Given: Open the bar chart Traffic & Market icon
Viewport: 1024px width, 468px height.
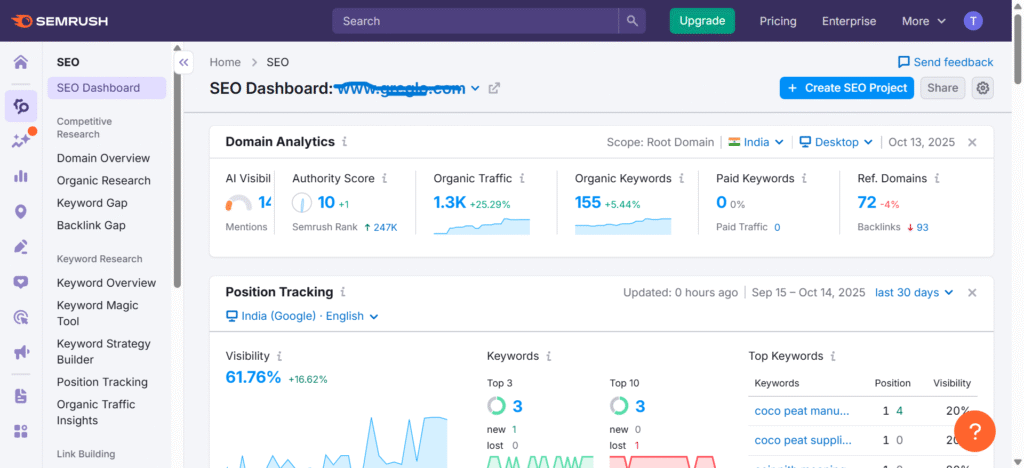Looking at the screenshot, I should point(21,176).
